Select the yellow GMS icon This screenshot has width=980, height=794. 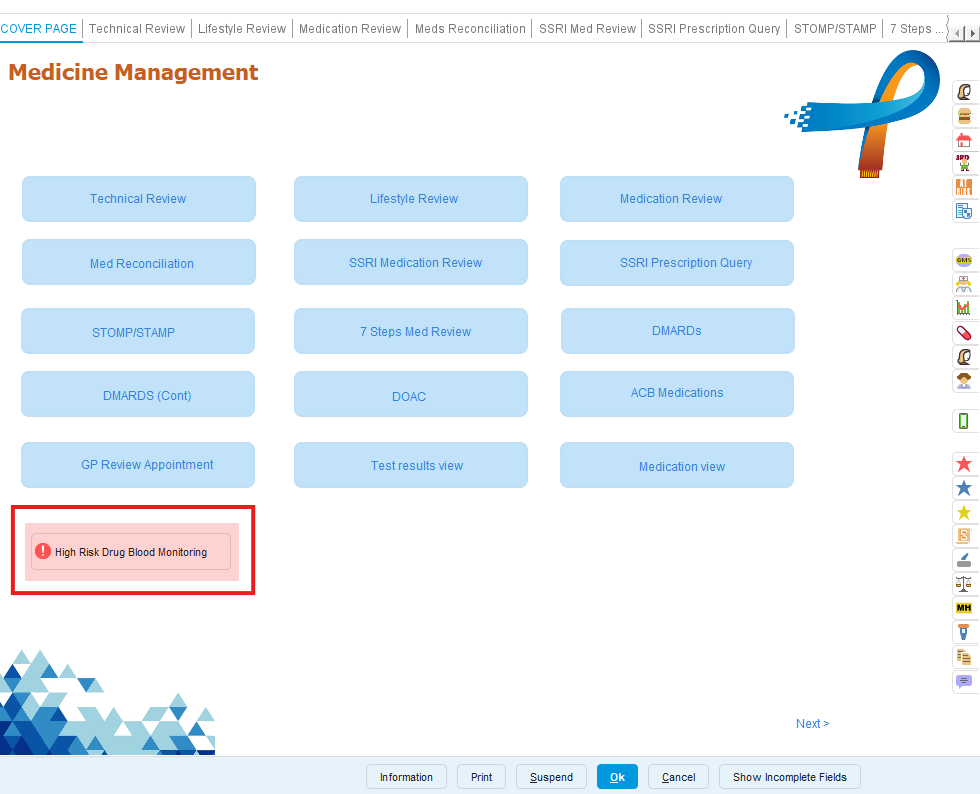pos(964,260)
